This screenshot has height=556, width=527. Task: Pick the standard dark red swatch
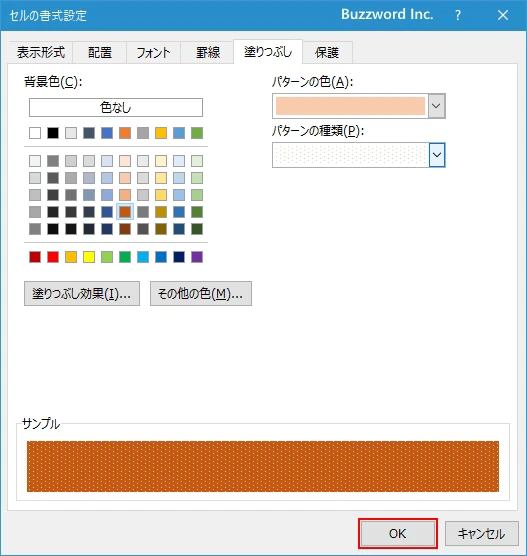[x=35, y=257]
